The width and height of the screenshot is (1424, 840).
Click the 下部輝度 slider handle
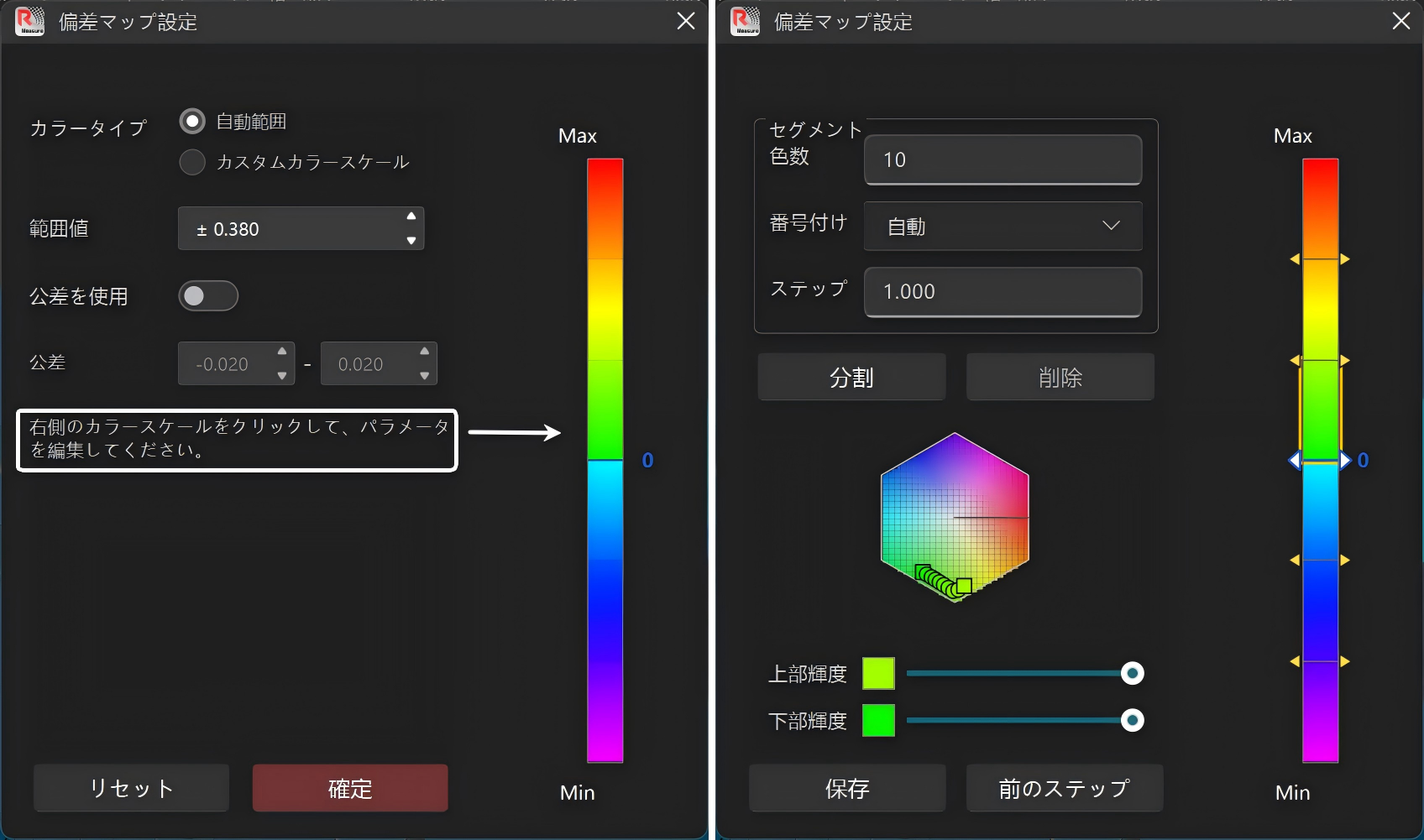1133,720
